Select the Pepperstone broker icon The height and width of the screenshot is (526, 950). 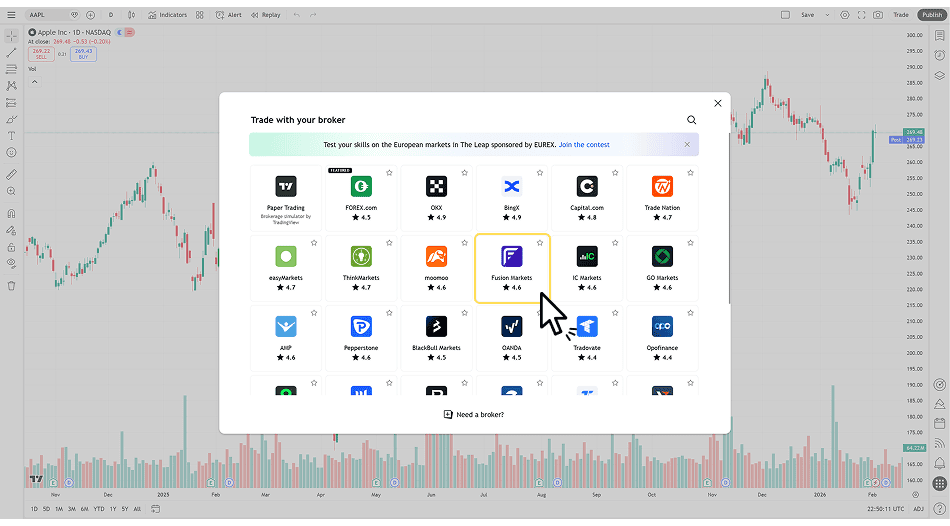[361, 327]
